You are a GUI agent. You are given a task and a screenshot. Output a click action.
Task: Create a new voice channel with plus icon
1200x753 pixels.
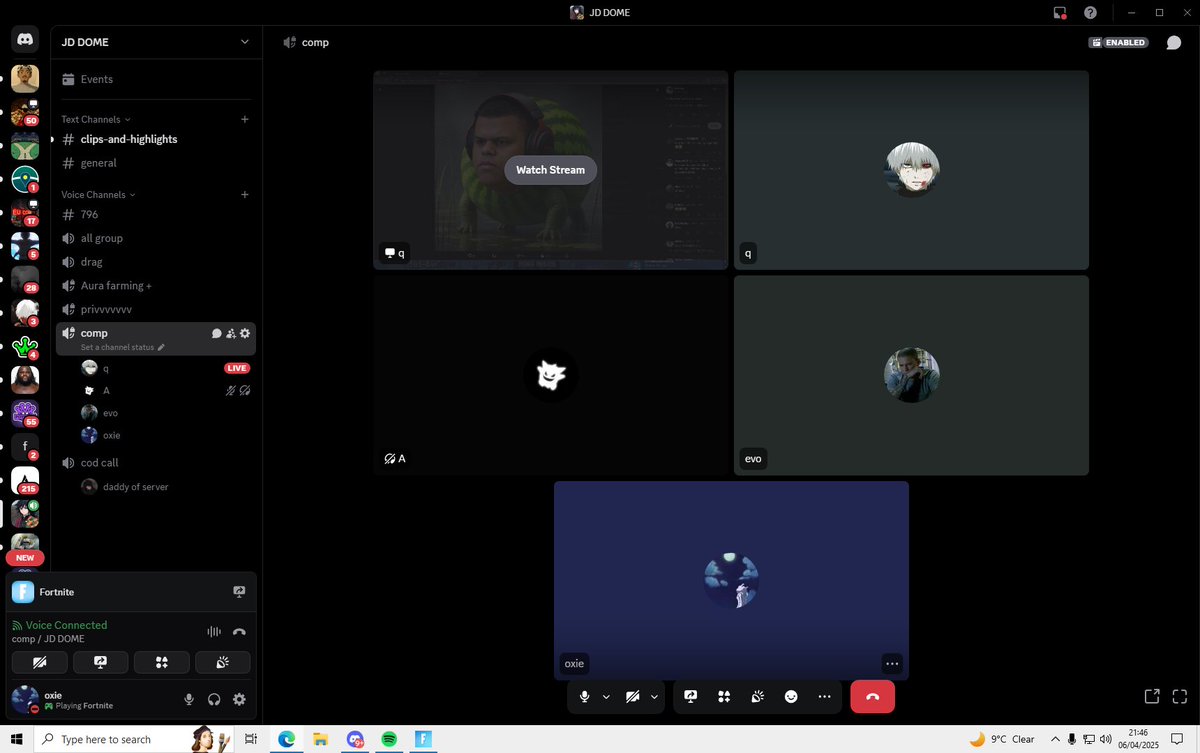point(245,195)
